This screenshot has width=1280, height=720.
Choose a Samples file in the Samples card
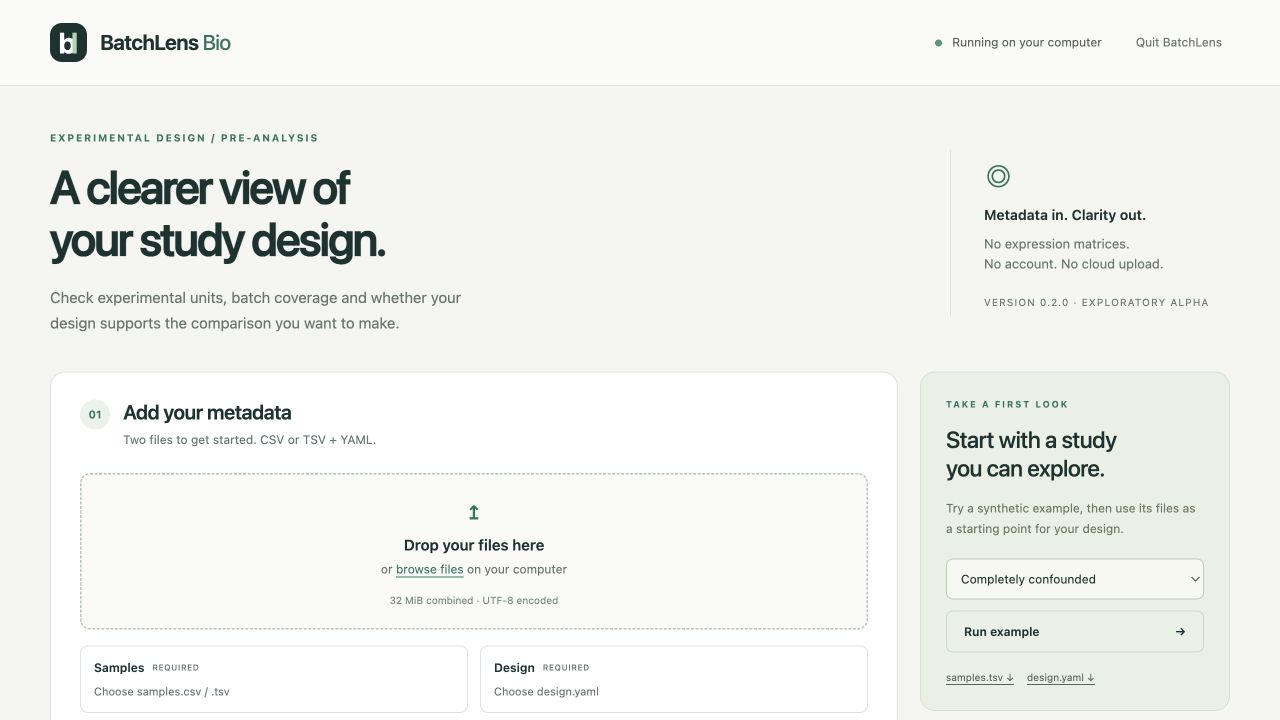click(x=274, y=679)
